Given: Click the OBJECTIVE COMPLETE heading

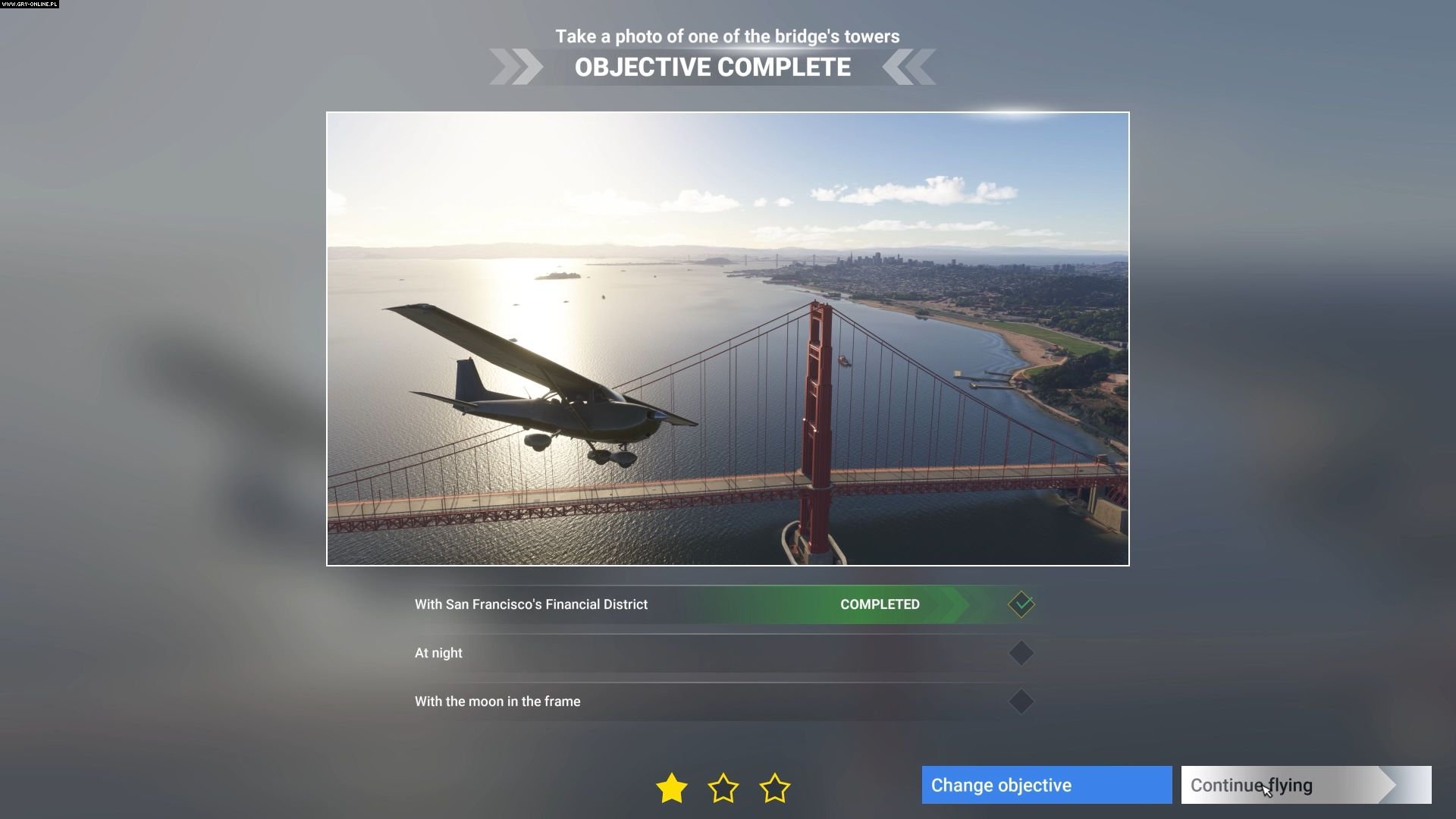Looking at the screenshot, I should 713,67.
